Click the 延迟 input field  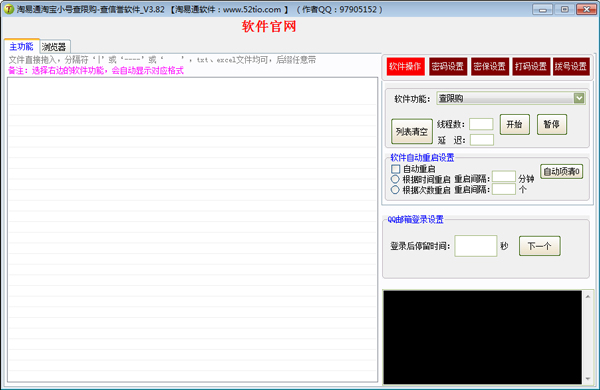[482, 140]
